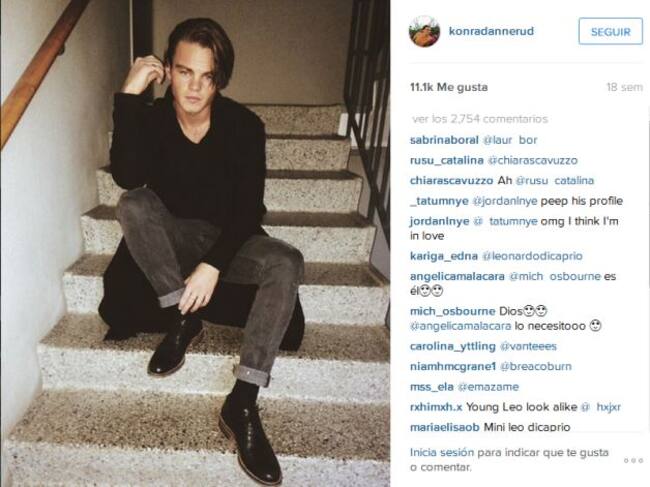Viewport: 650px width, 487px height.
Task: Click the konradannerud profile avatar
Action: pyautogui.click(x=424, y=31)
